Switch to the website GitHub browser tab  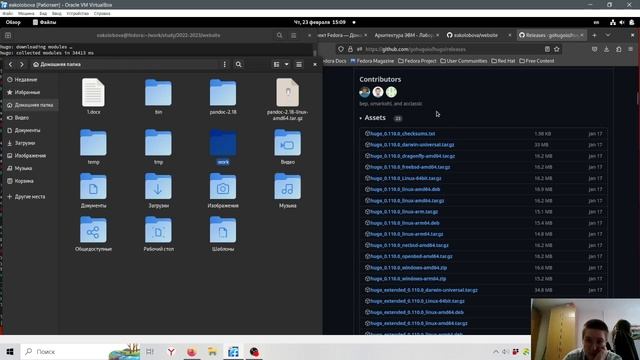pos(476,35)
